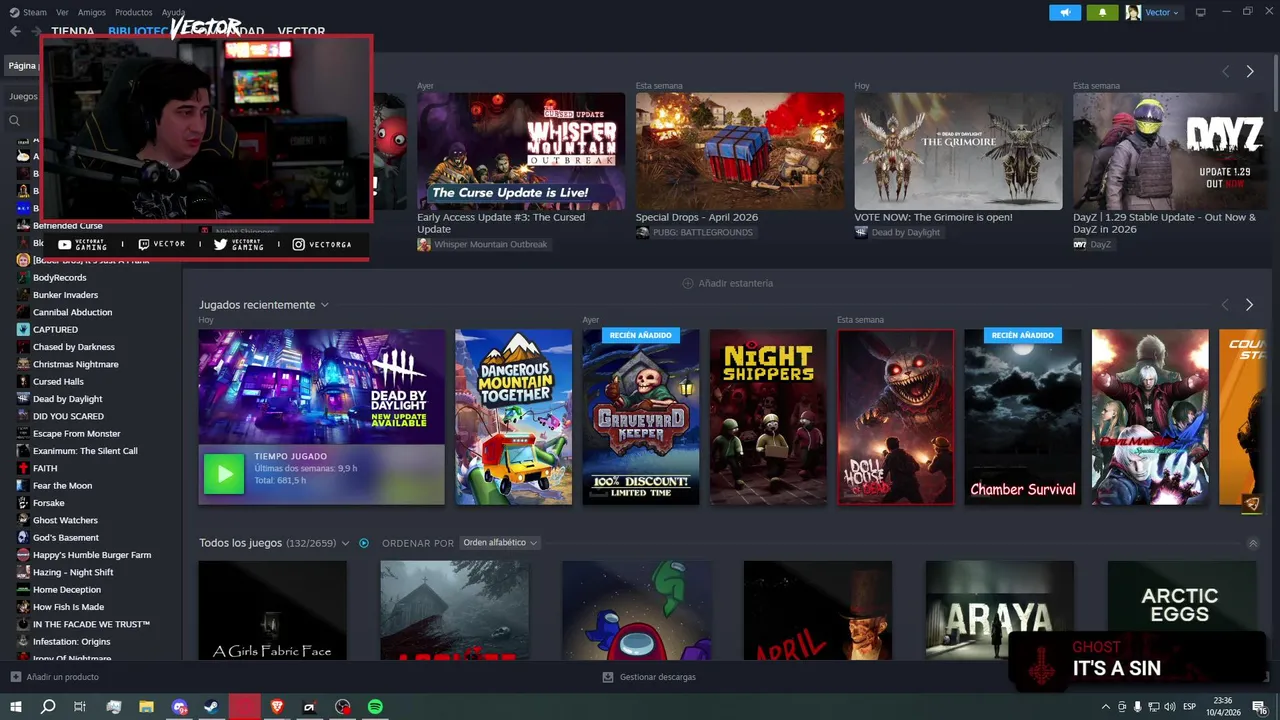Screen dimensions: 1280x720
Task: Show next news items with right arrow
Action: 1249,71
